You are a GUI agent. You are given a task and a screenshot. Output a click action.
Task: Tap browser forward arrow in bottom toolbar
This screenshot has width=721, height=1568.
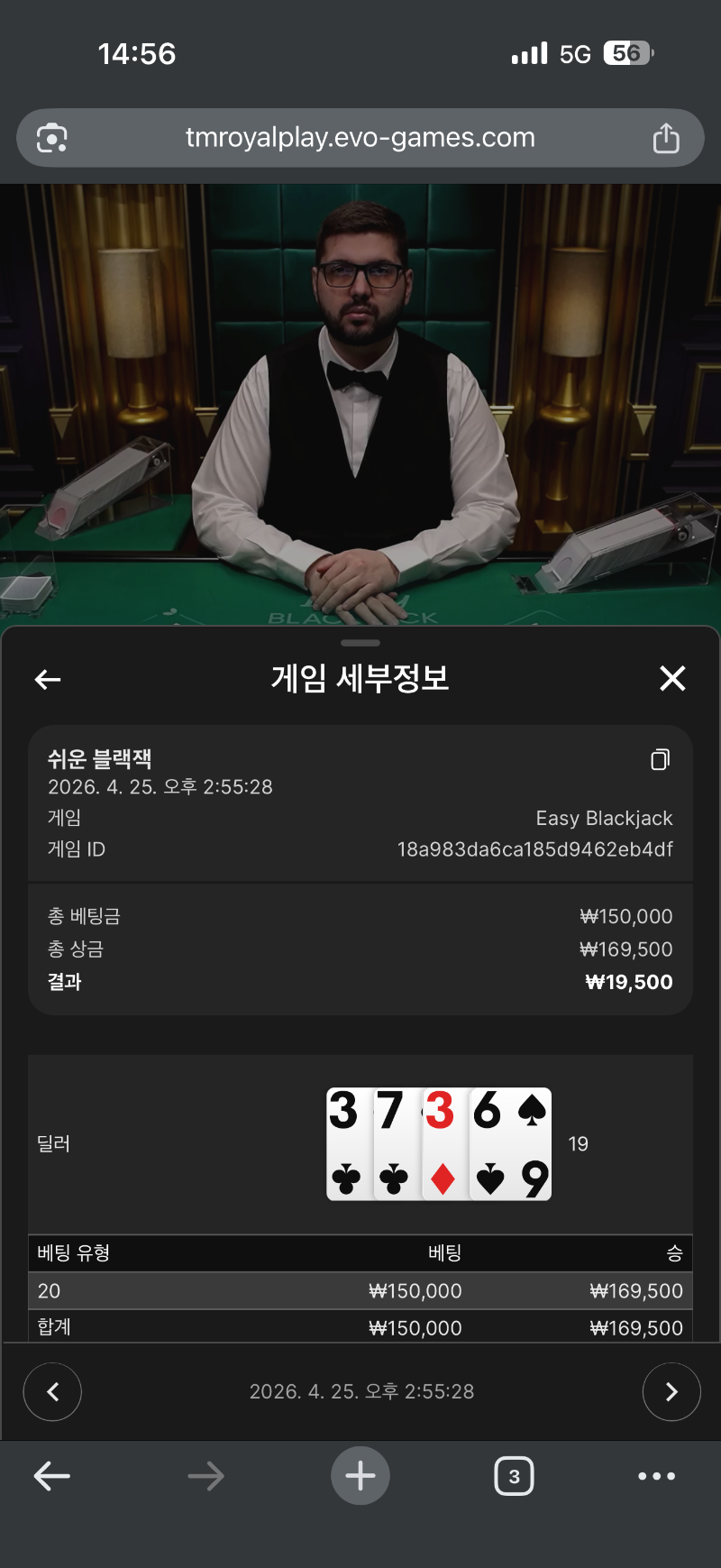(x=205, y=1476)
